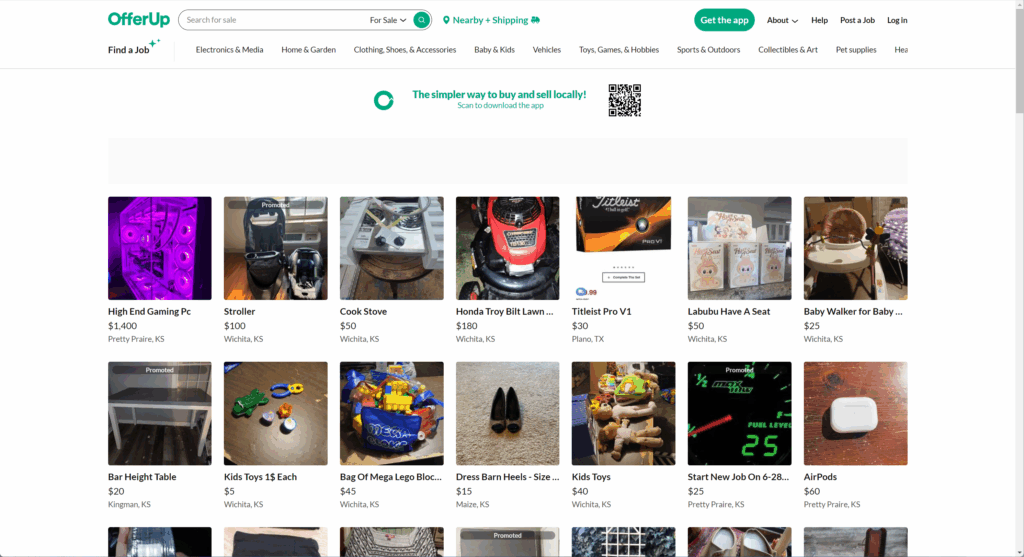This screenshot has height=557, width=1024.
Task: Open Vehicles category
Action: (x=547, y=50)
